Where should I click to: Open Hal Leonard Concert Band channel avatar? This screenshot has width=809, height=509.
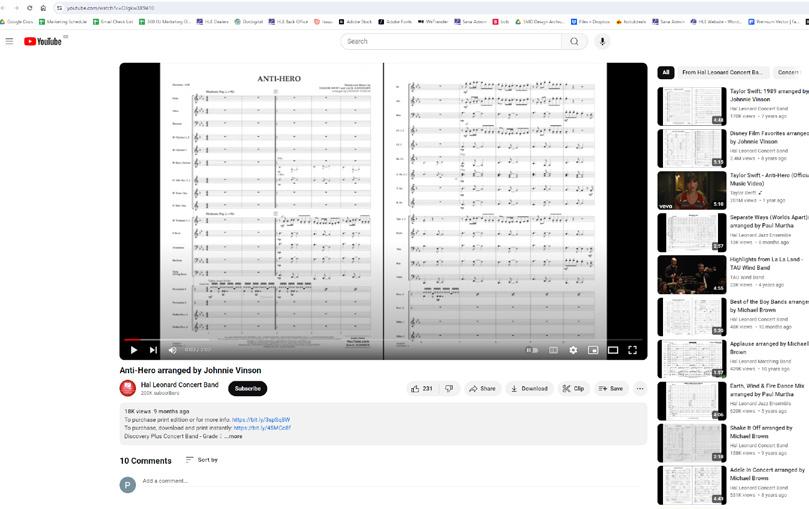(x=128, y=388)
